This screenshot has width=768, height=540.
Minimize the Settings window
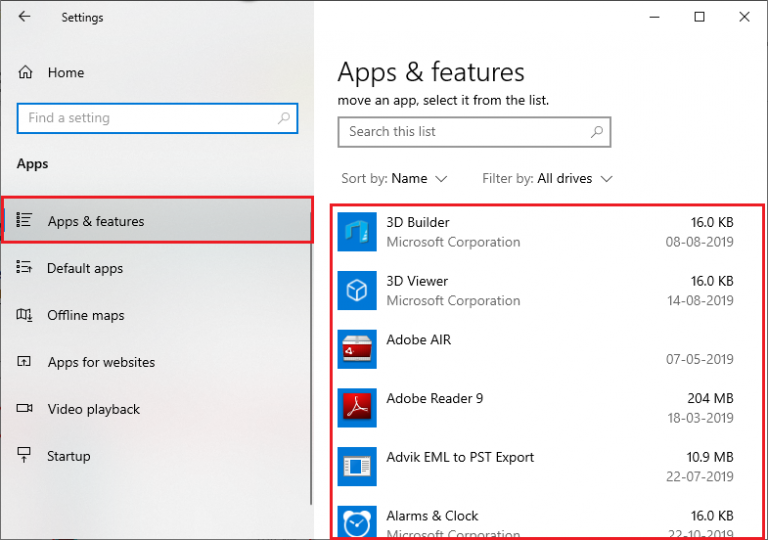pyautogui.click(x=654, y=17)
